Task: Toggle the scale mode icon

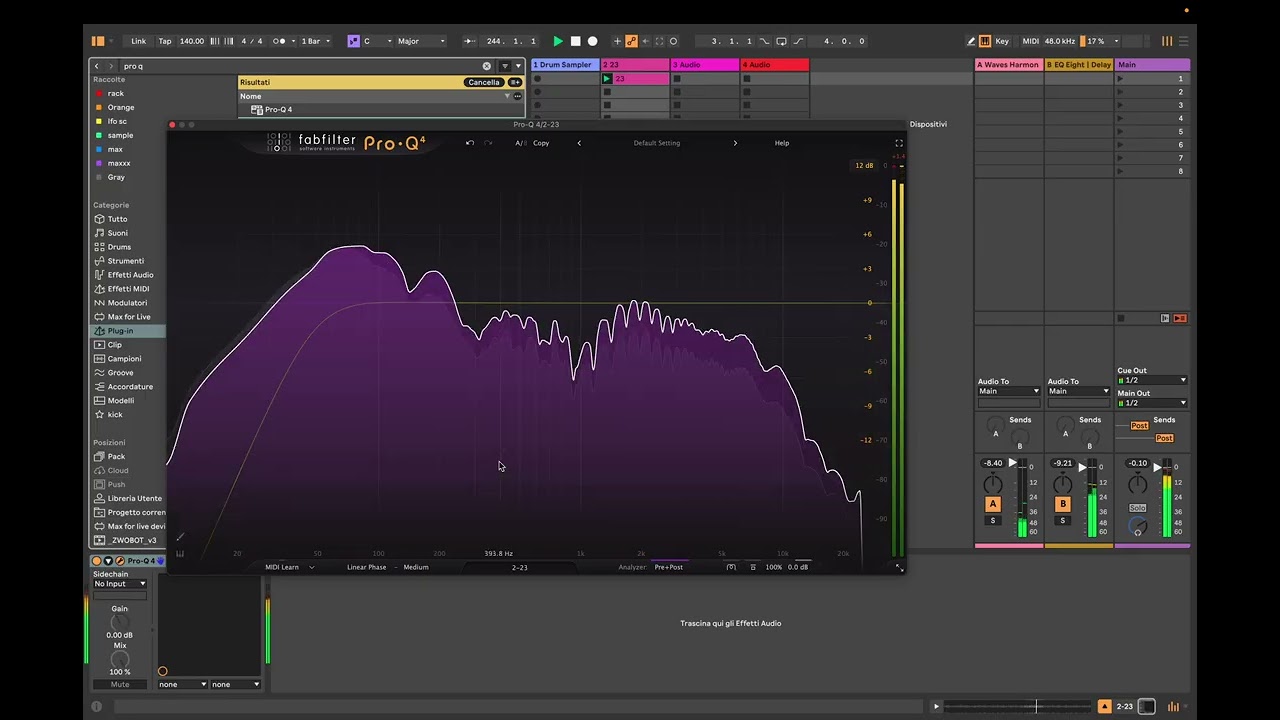Action: coord(353,41)
